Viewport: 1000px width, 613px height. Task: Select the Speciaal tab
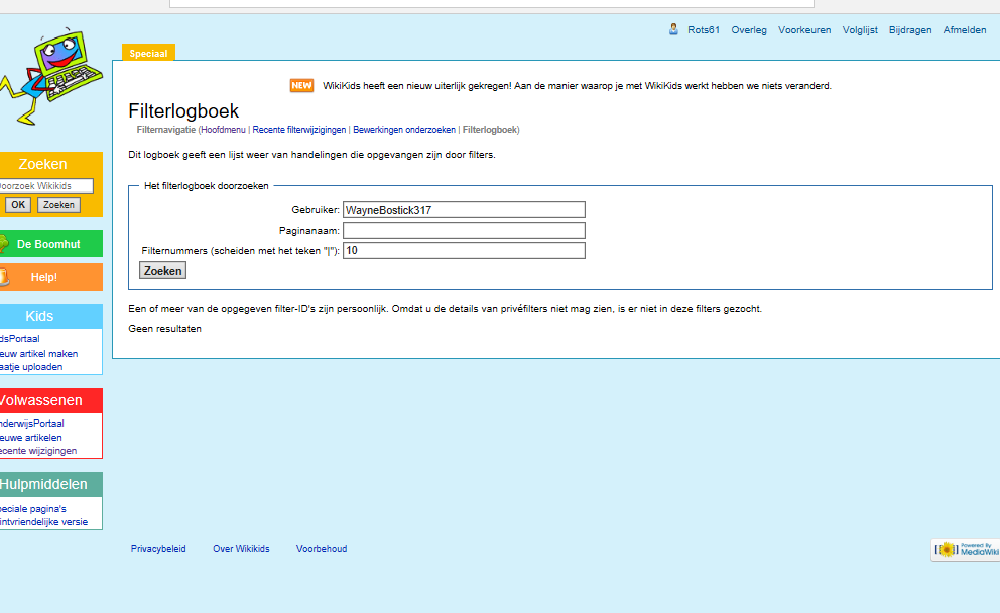tap(148, 54)
